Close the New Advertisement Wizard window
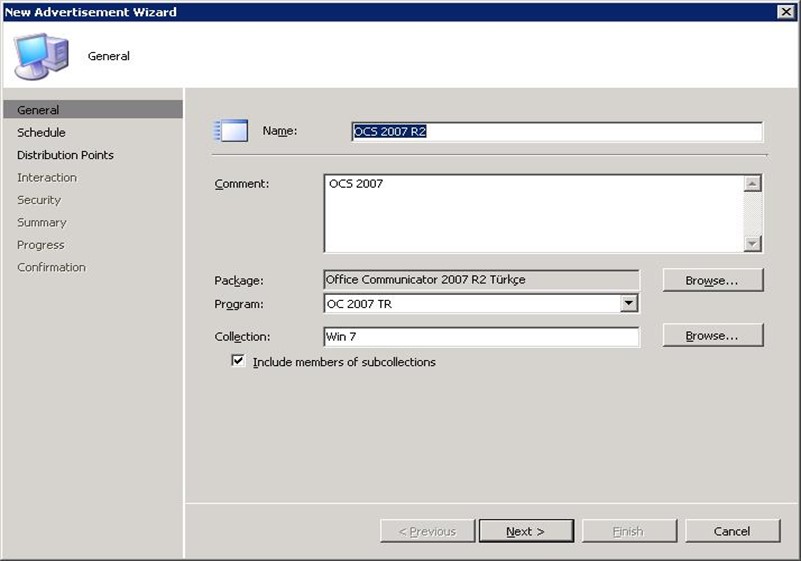 [x=786, y=11]
